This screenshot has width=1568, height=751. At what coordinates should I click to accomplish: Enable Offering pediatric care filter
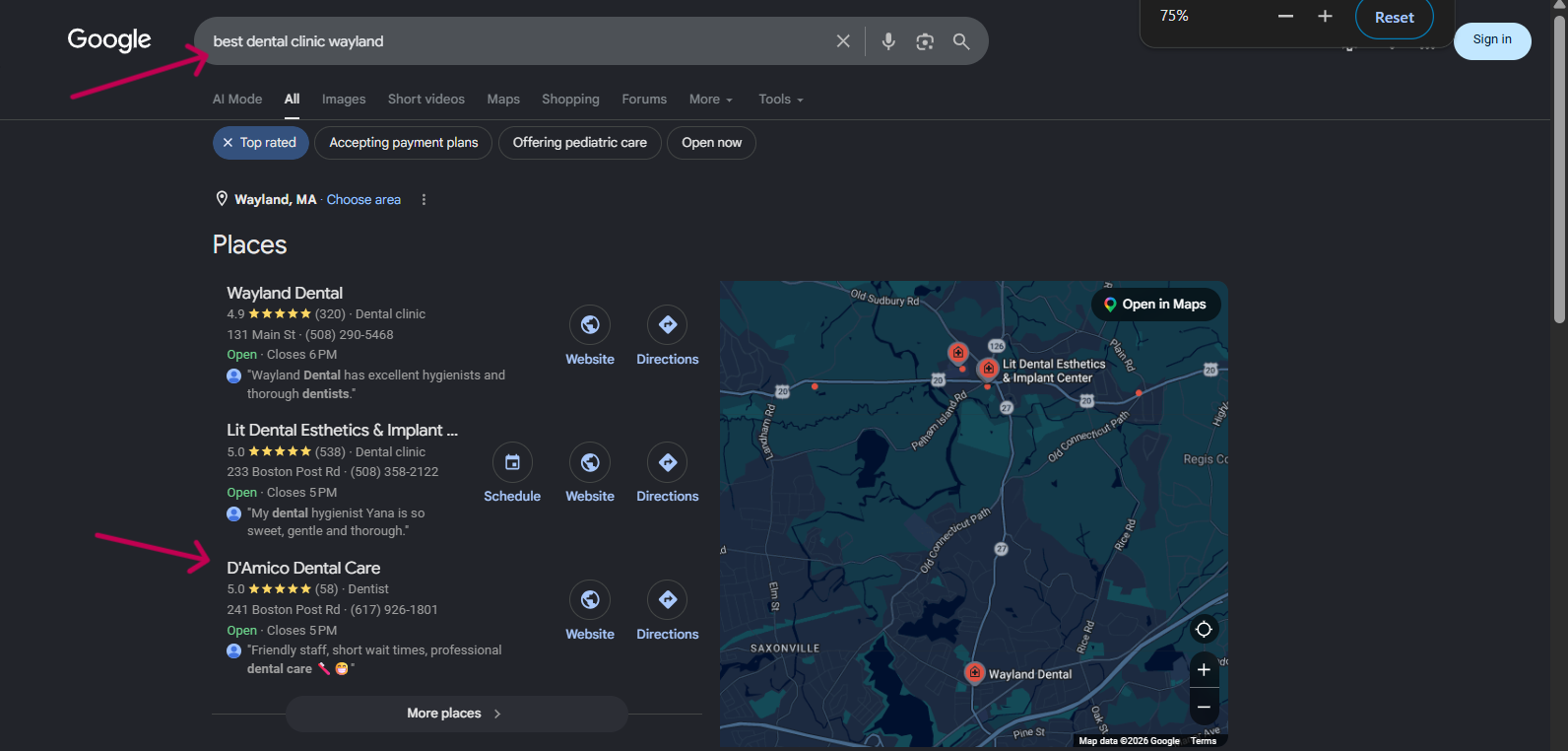click(580, 143)
